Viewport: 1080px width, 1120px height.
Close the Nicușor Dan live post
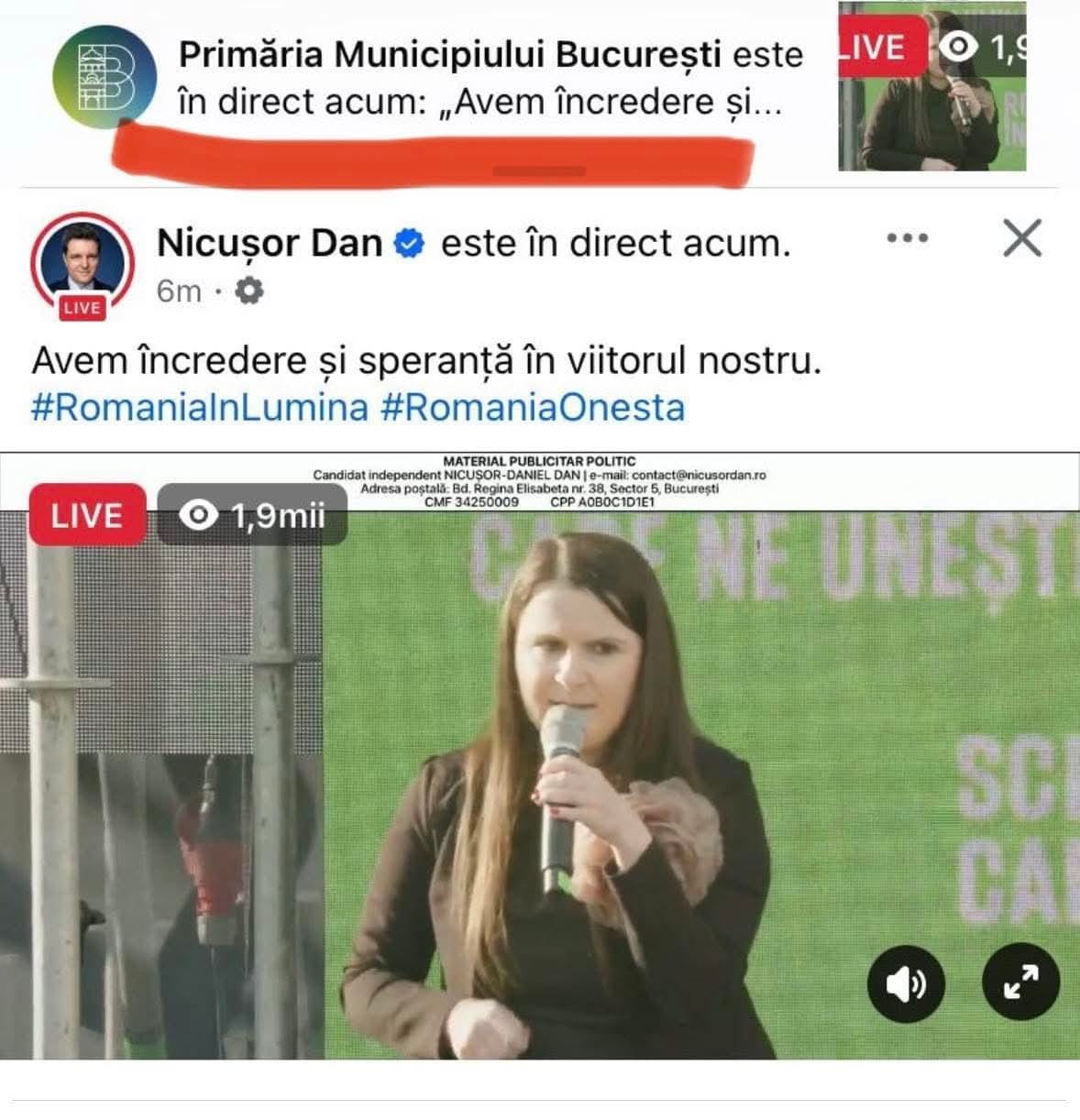(1021, 238)
